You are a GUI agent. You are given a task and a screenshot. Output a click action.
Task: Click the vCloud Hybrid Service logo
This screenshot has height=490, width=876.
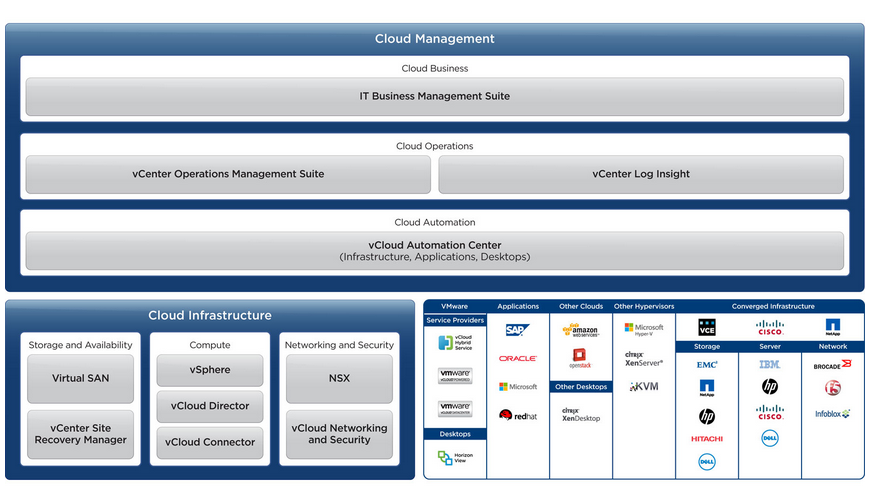[x=455, y=342]
